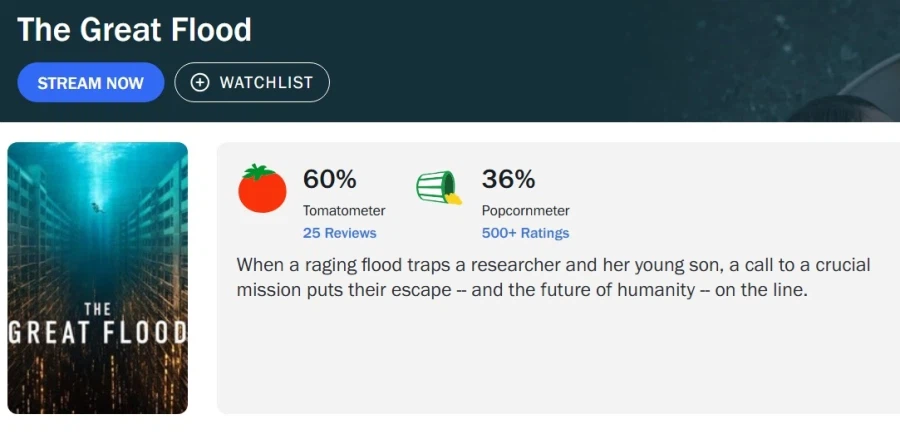Click The Great Flood page title
The image size is (900, 434).
tap(134, 29)
